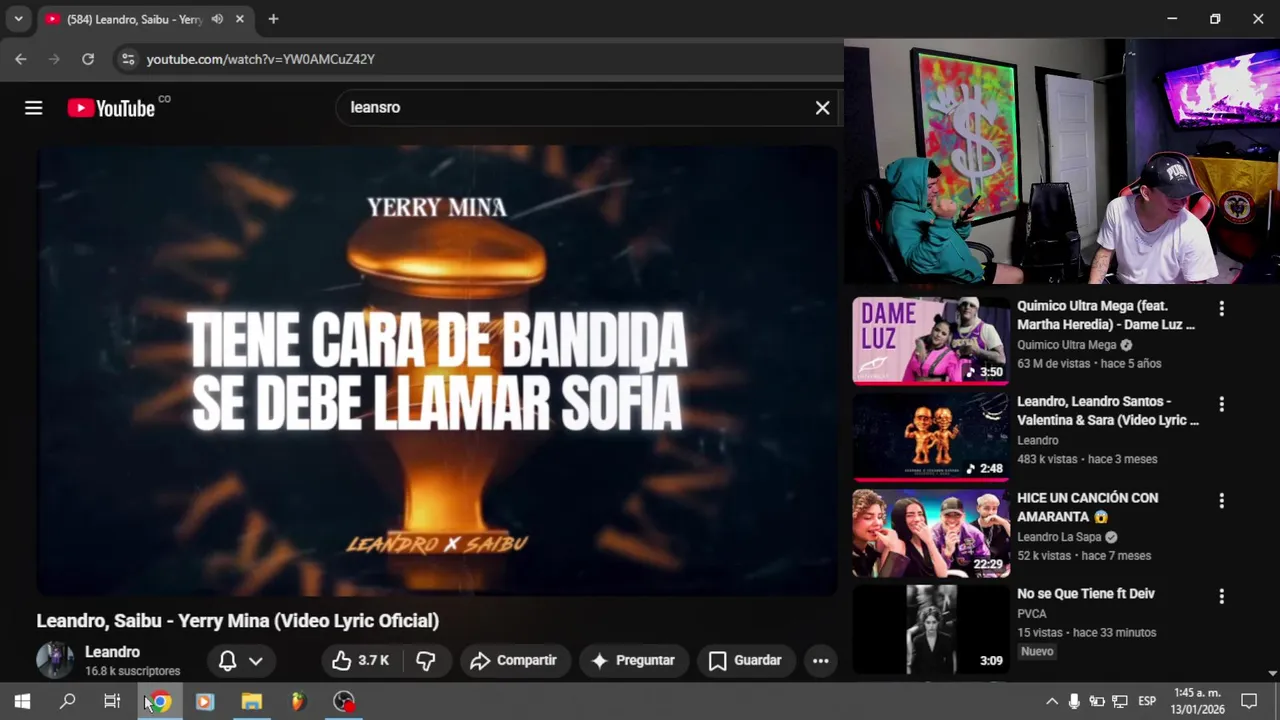Open options menu for Amaranta video

pos(1221,500)
